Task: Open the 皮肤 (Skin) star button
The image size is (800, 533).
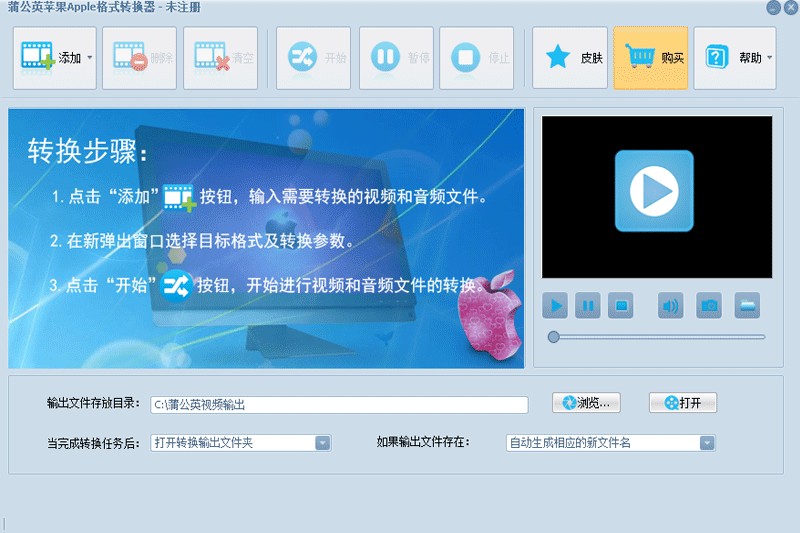Action: pos(570,58)
